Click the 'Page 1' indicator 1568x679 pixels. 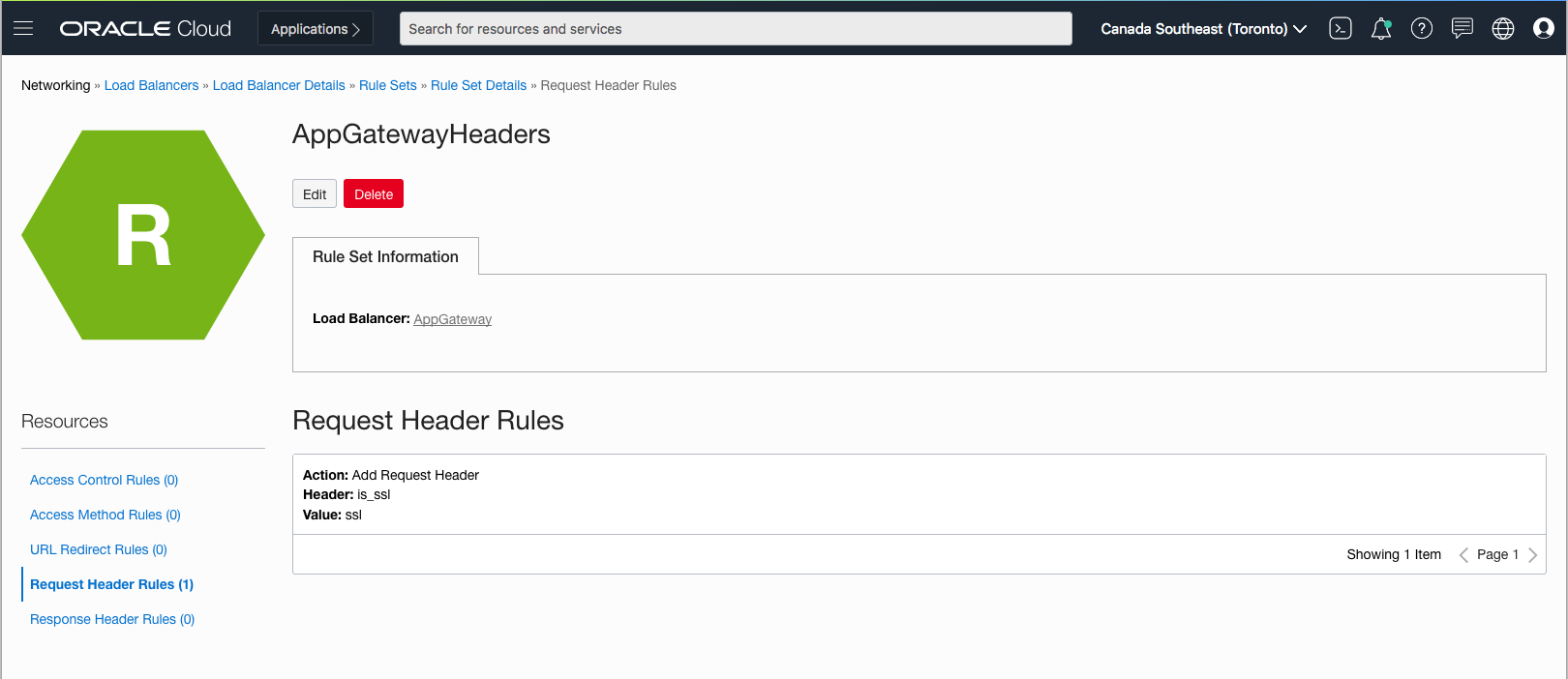[1497, 554]
